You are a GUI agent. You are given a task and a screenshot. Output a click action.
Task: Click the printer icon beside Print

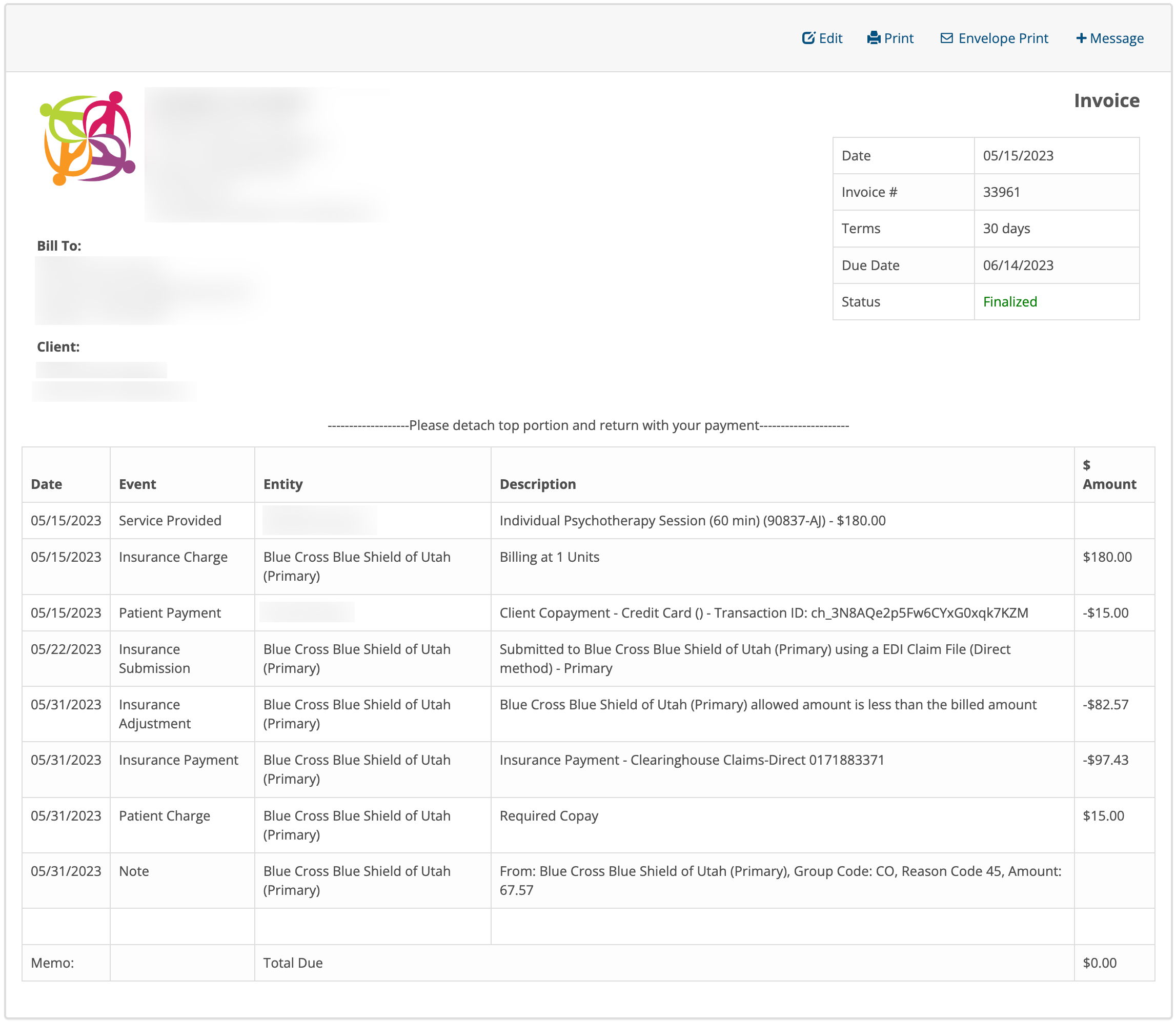pyautogui.click(x=873, y=38)
